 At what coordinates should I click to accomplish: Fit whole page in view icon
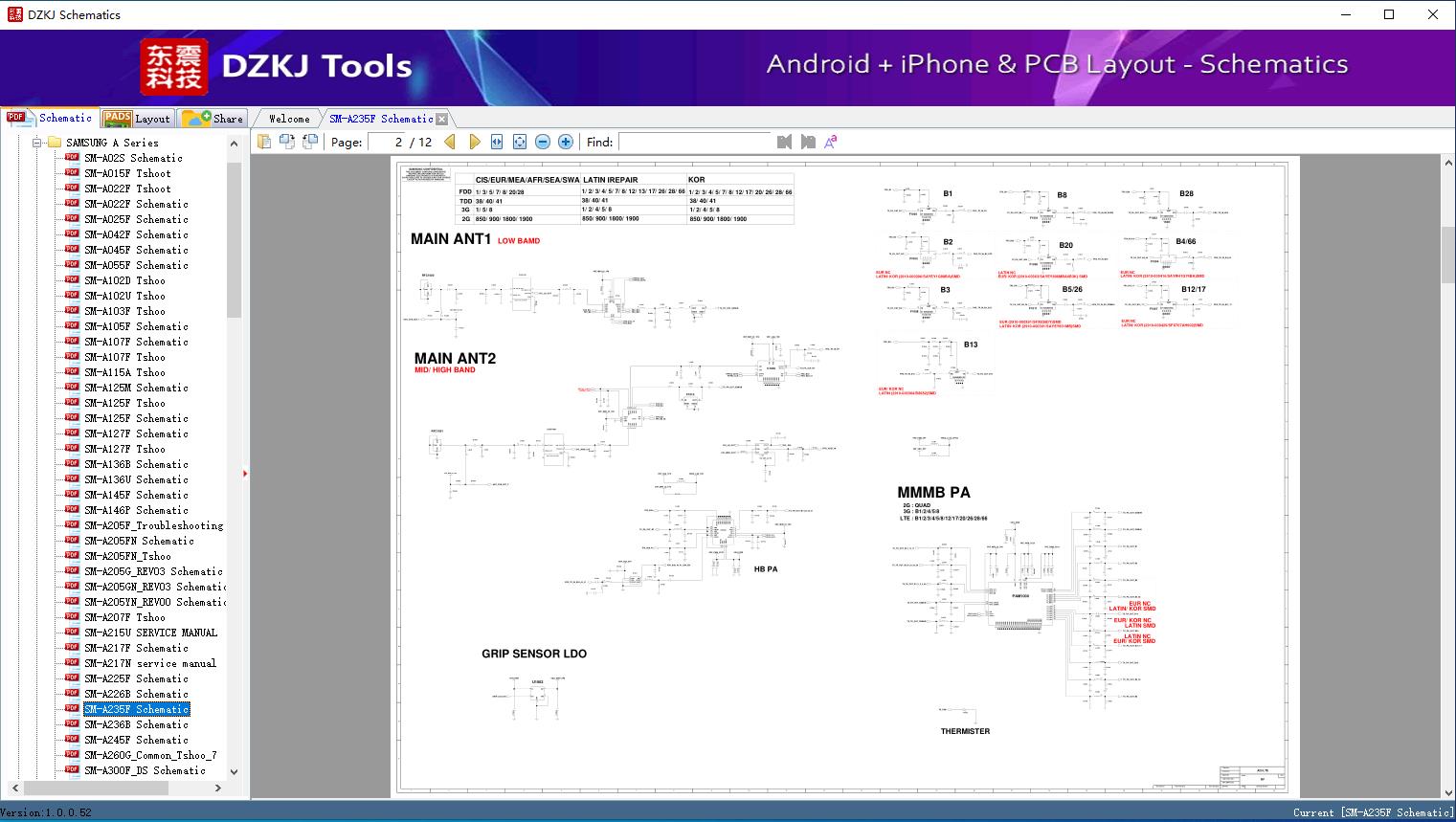coord(519,141)
